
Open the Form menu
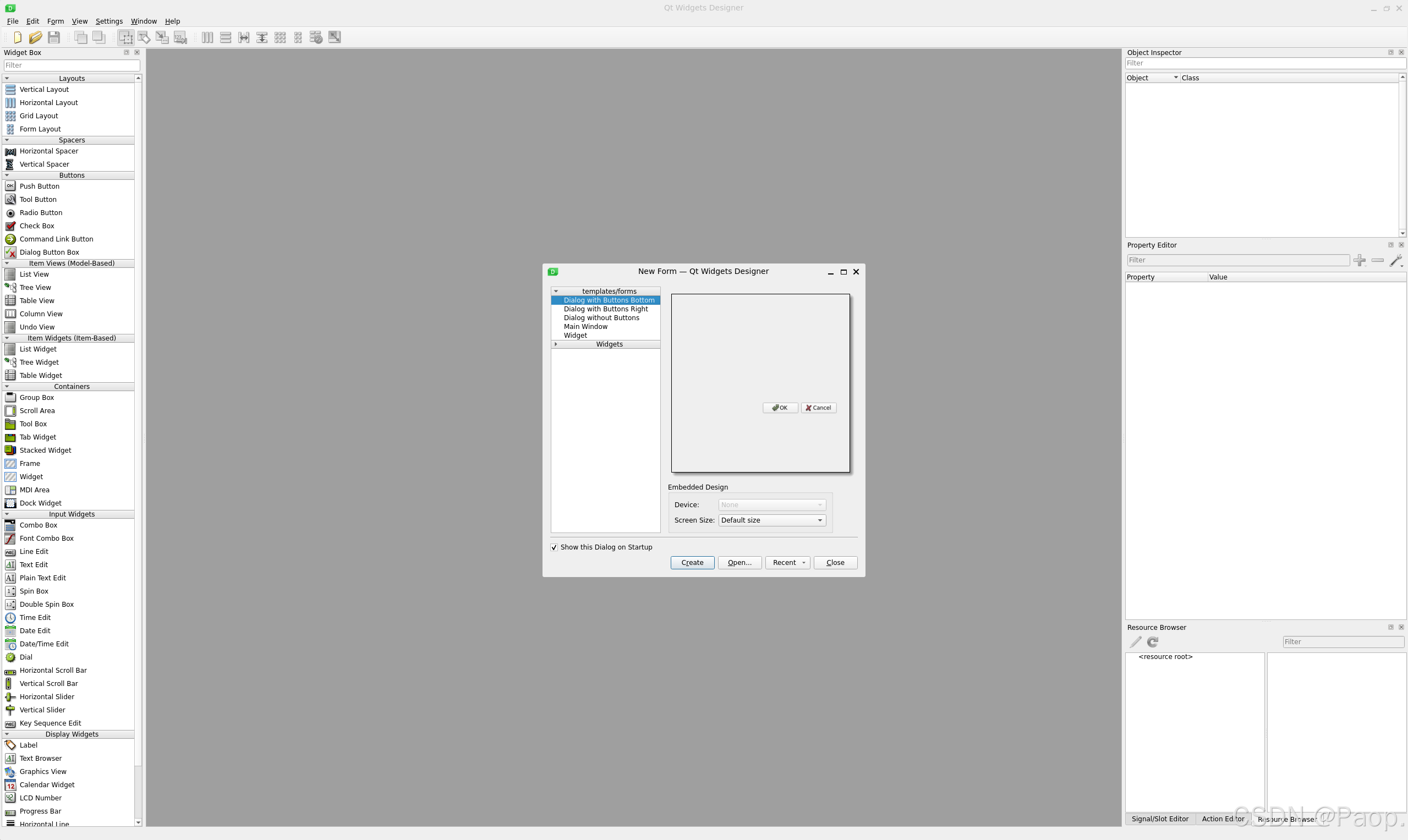[x=55, y=21]
